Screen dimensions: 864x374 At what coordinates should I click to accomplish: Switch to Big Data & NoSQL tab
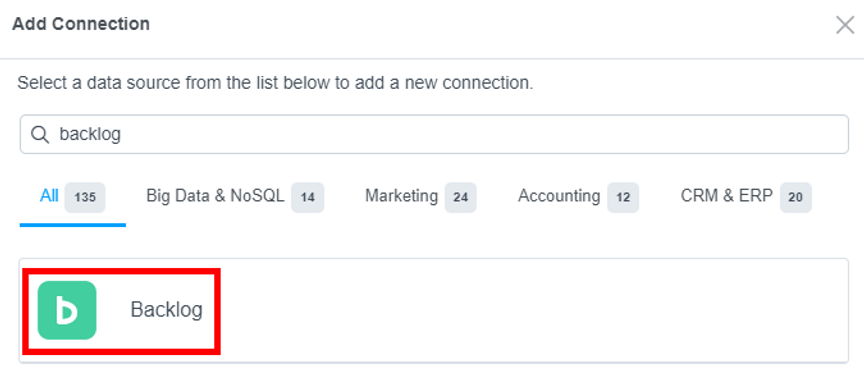(235, 197)
